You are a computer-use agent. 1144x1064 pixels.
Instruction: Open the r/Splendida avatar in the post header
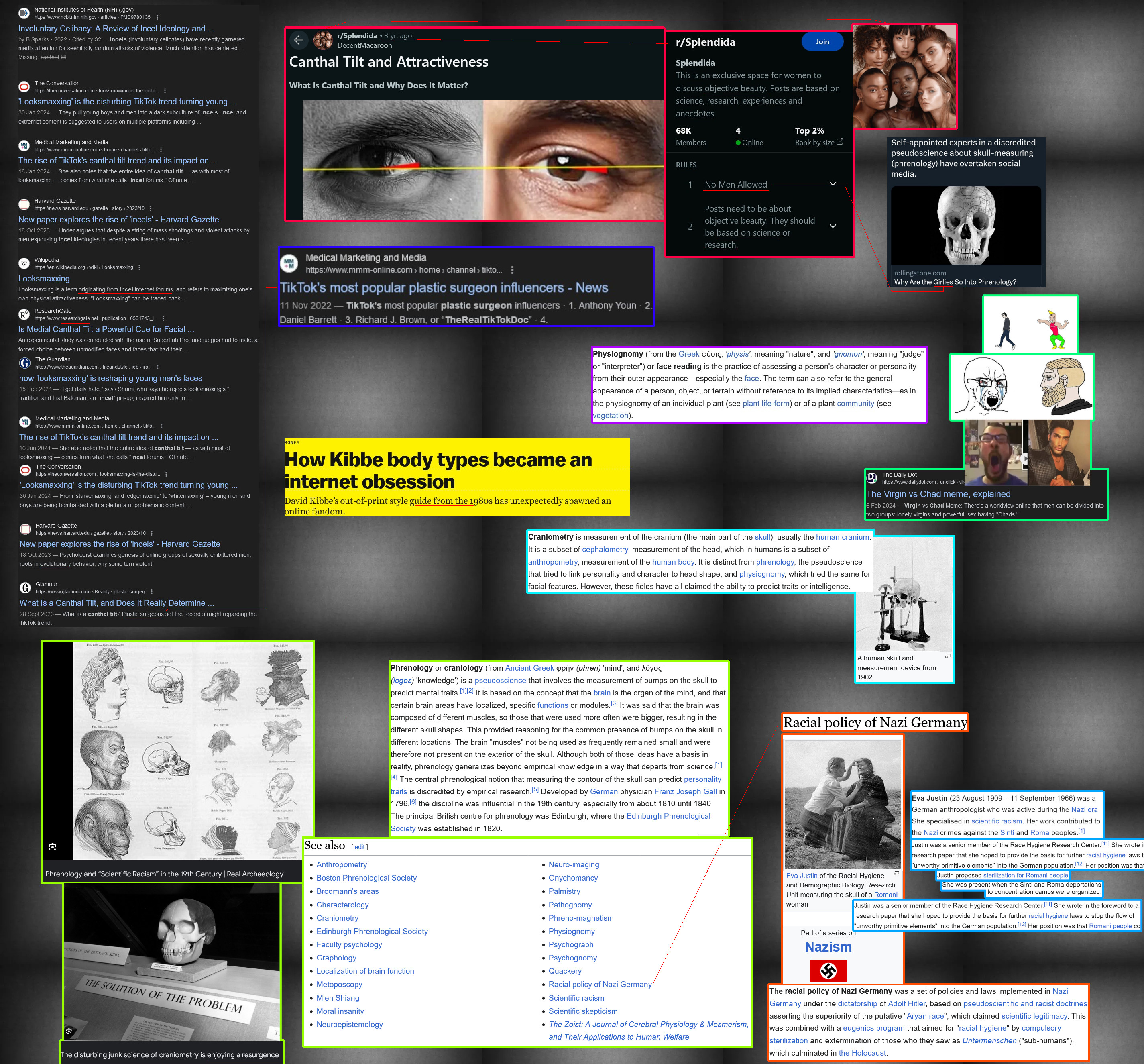pyautogui.click(x=323, y=40)
